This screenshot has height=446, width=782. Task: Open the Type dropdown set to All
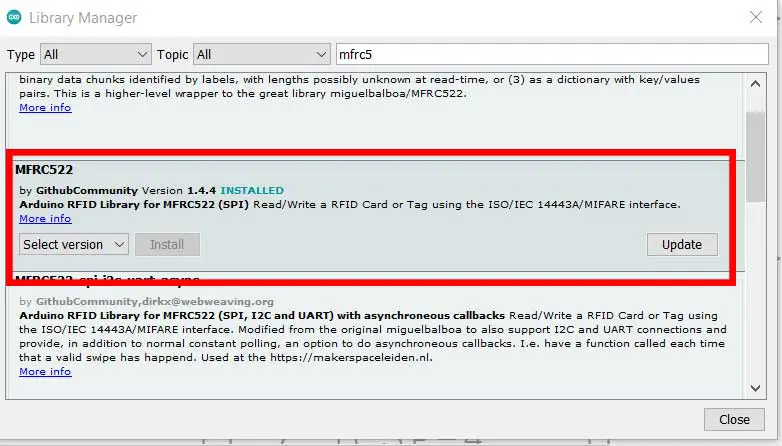(95, 54)
